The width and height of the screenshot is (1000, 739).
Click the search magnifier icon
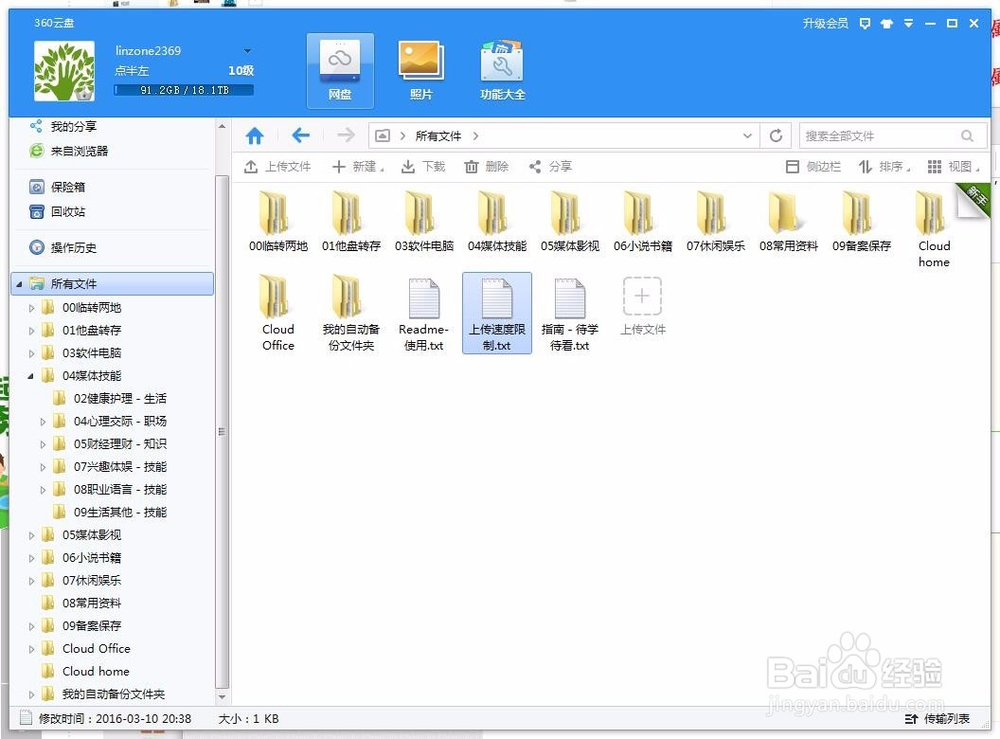pyautogui.click(x=967, y=136)
